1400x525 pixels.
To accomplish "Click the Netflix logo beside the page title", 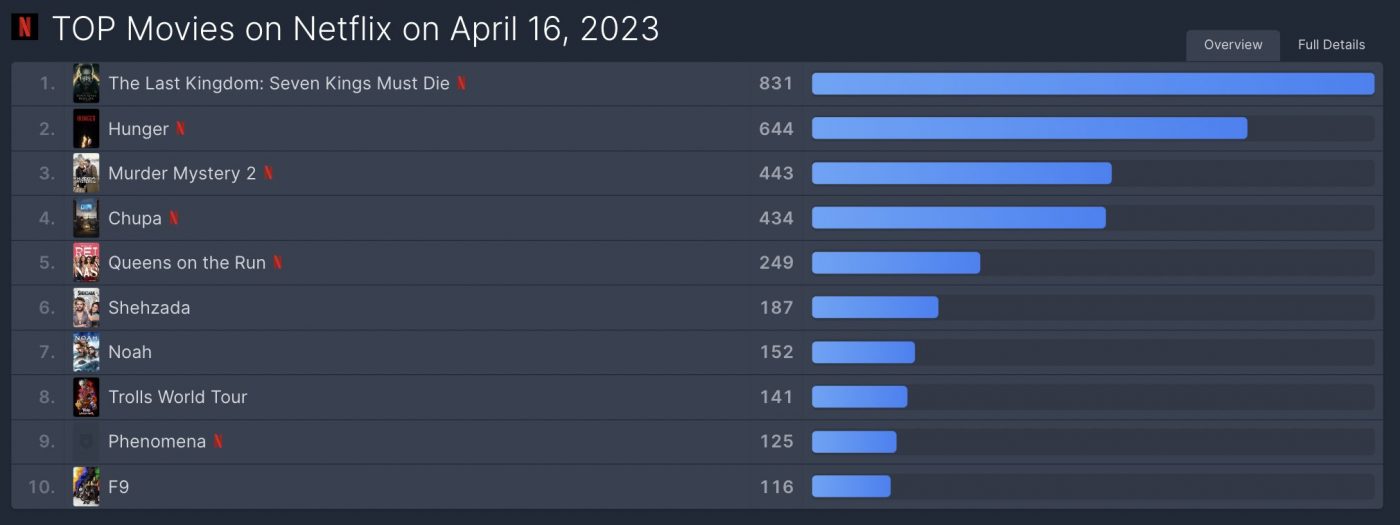I will pyautogui.click(x=24, y=27).
